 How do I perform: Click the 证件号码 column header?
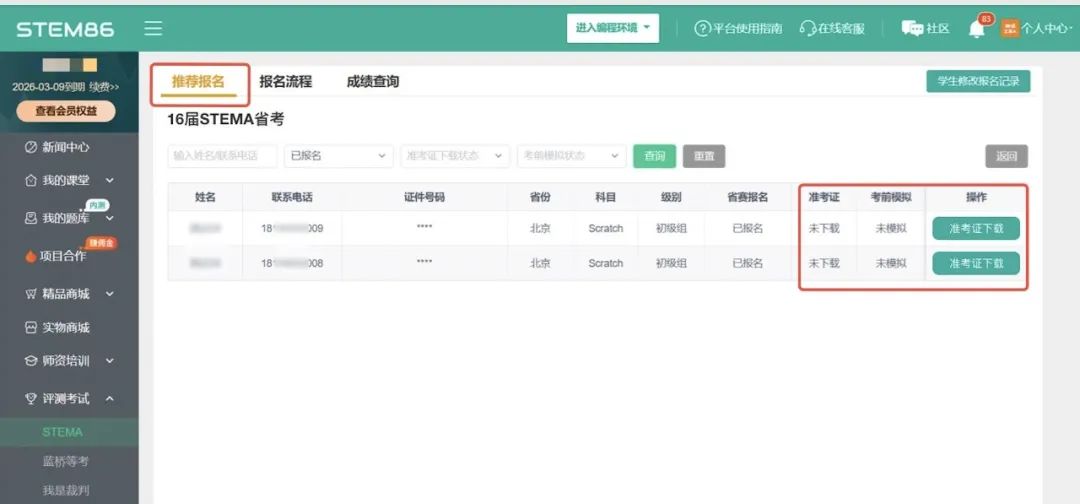[x=424, y=198]
